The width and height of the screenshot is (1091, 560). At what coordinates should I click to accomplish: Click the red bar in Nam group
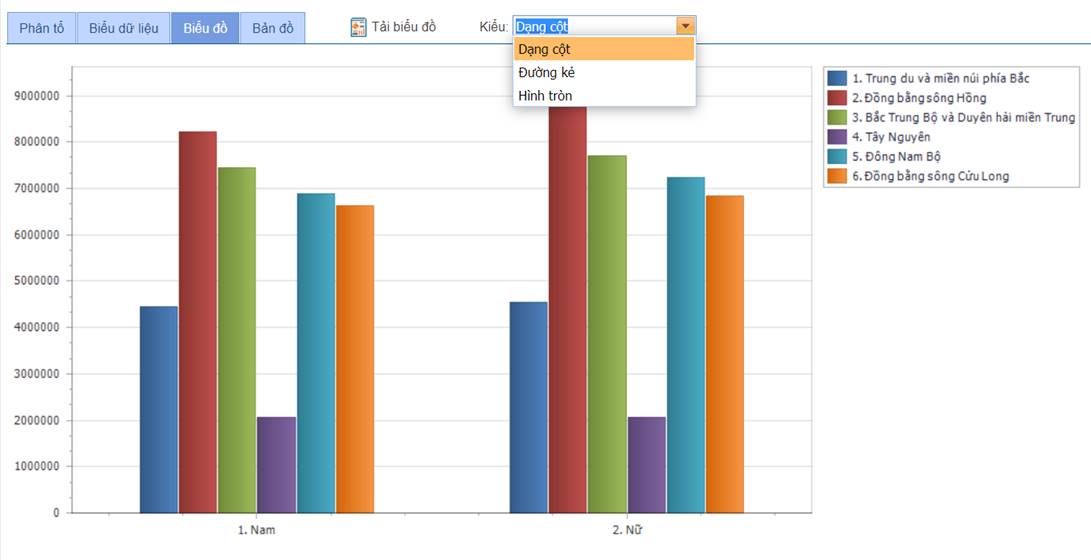198,322
